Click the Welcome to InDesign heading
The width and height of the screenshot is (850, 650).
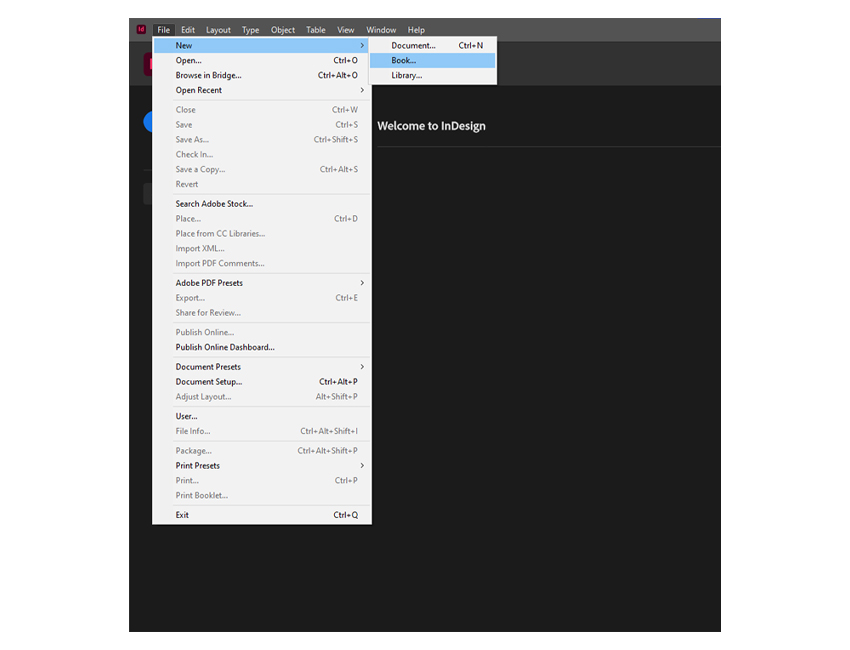click(432, 126)
